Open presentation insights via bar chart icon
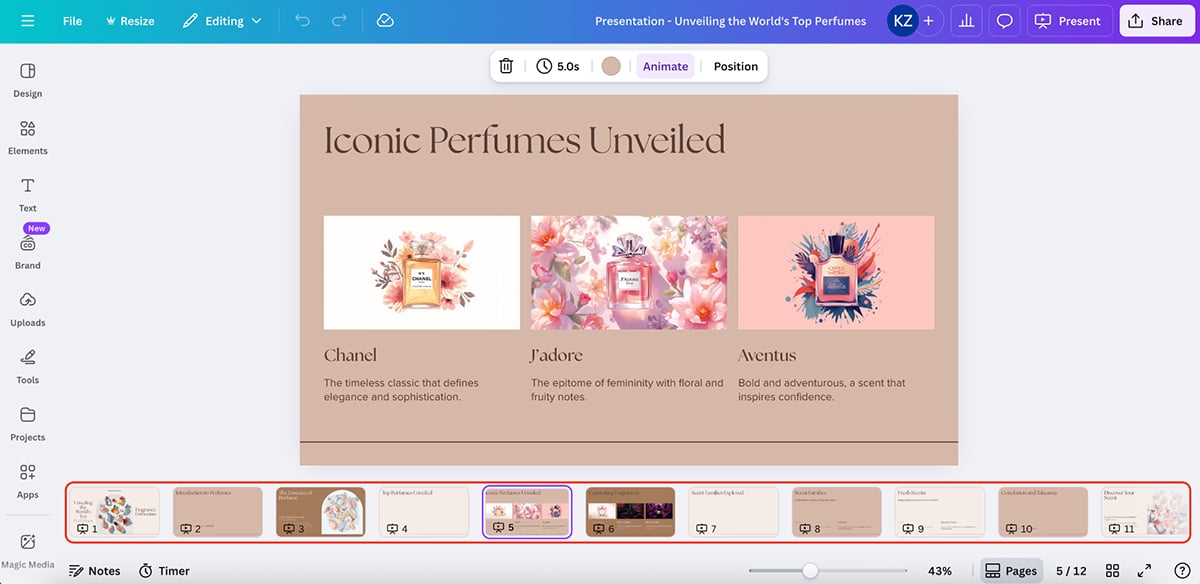 coord(965,20)
